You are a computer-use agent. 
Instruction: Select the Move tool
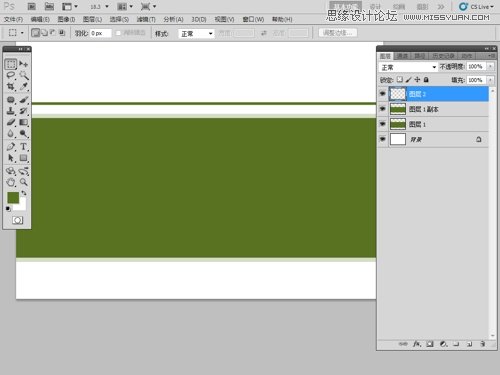pyautogui.click(x=23, y=64)
